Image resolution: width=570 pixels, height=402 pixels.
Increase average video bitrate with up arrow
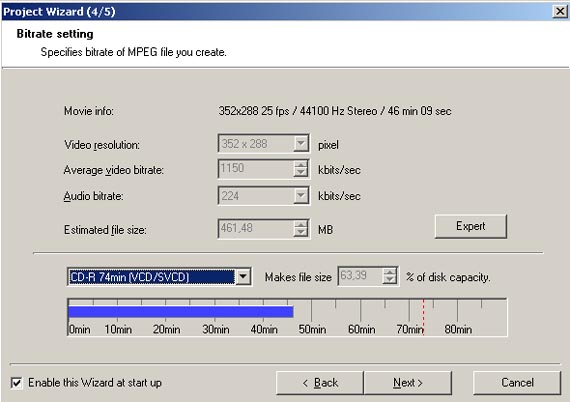tap(301, 165)
